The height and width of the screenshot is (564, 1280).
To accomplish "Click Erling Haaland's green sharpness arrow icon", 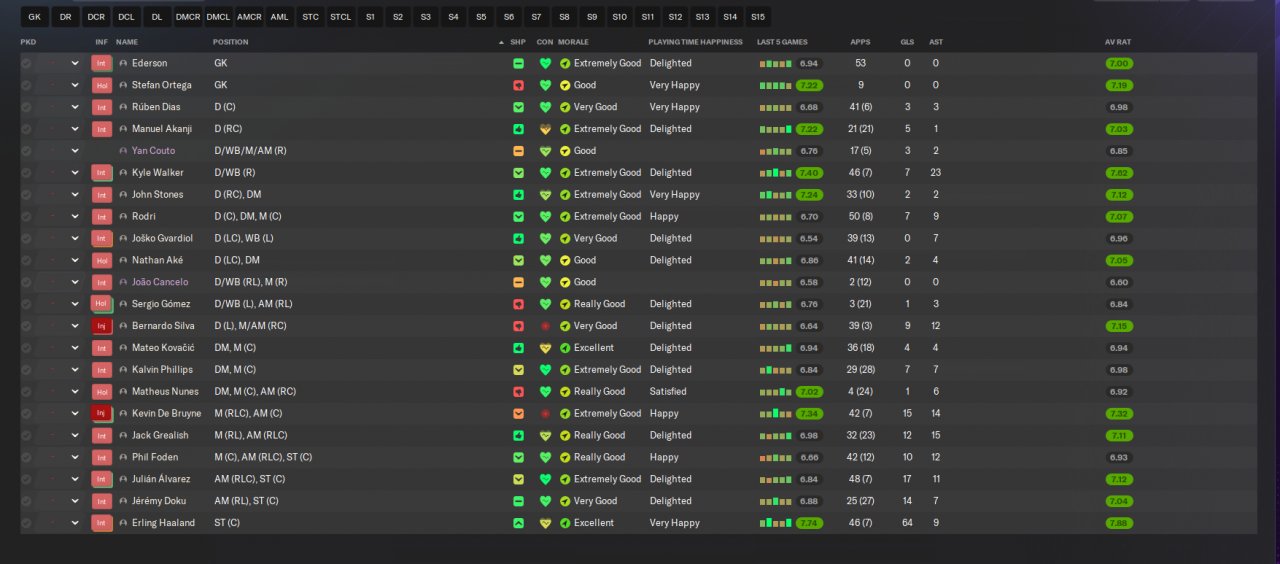I will pyautogui.click(x=518, y=523).
